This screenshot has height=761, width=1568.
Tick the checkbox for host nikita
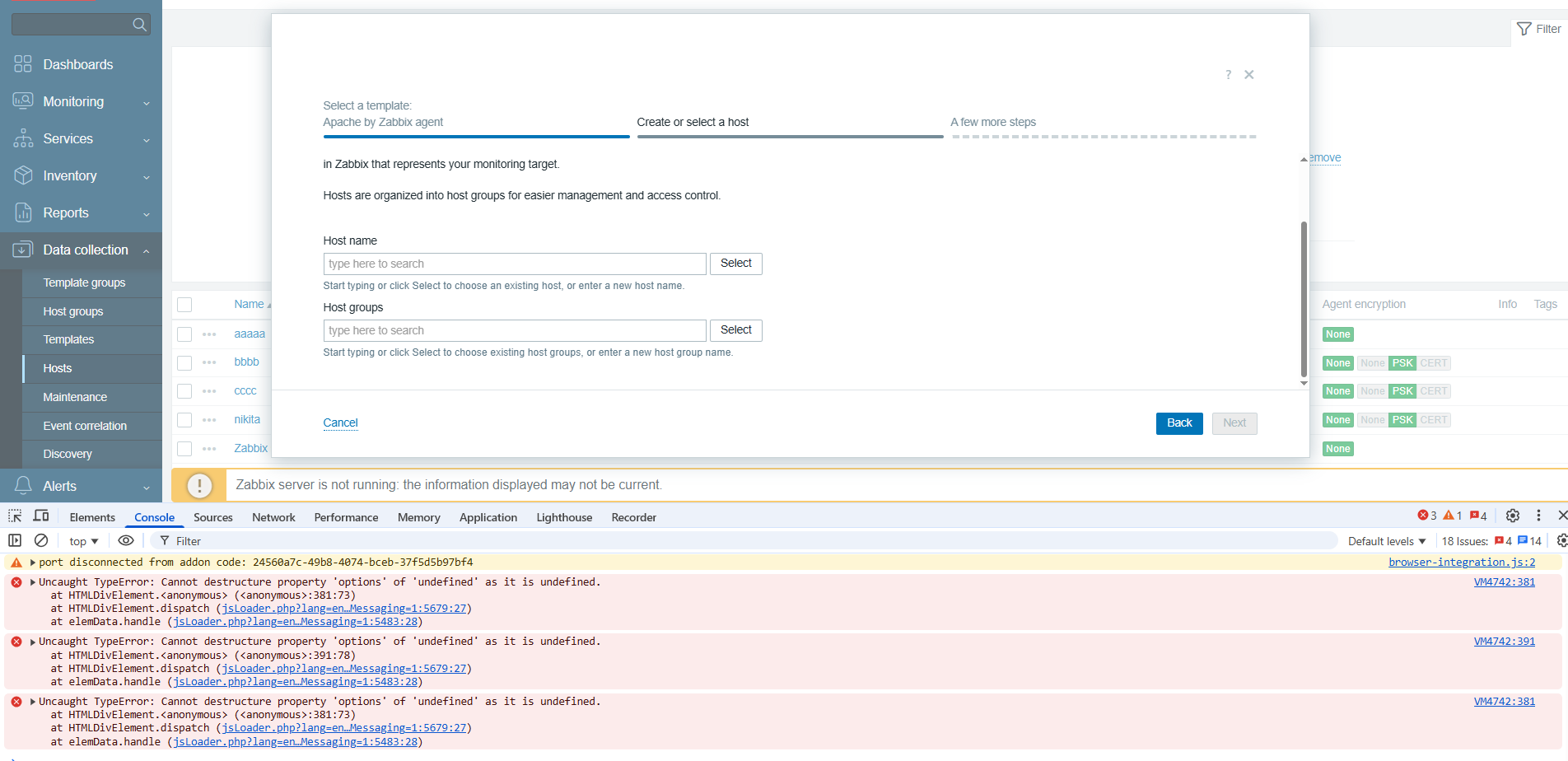[184, 420]
